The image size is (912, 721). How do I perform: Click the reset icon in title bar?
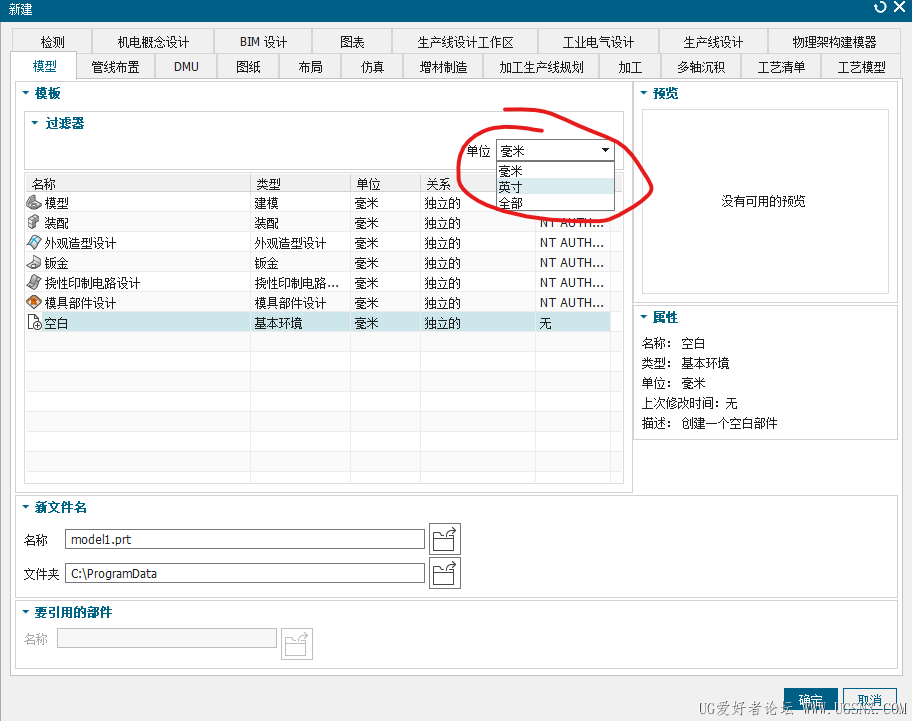[880, 8]
